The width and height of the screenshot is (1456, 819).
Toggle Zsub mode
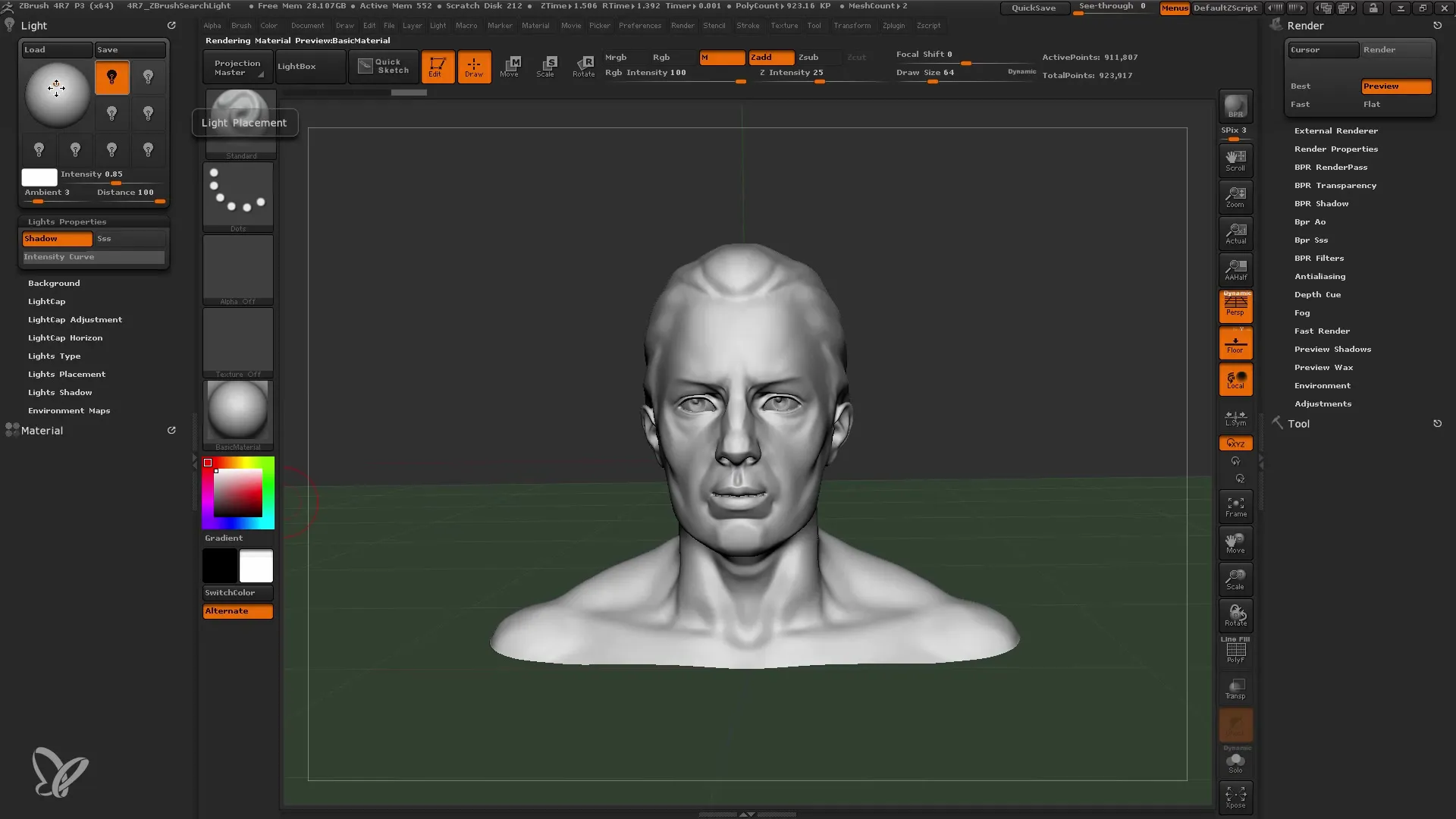[x=819, y=58]
